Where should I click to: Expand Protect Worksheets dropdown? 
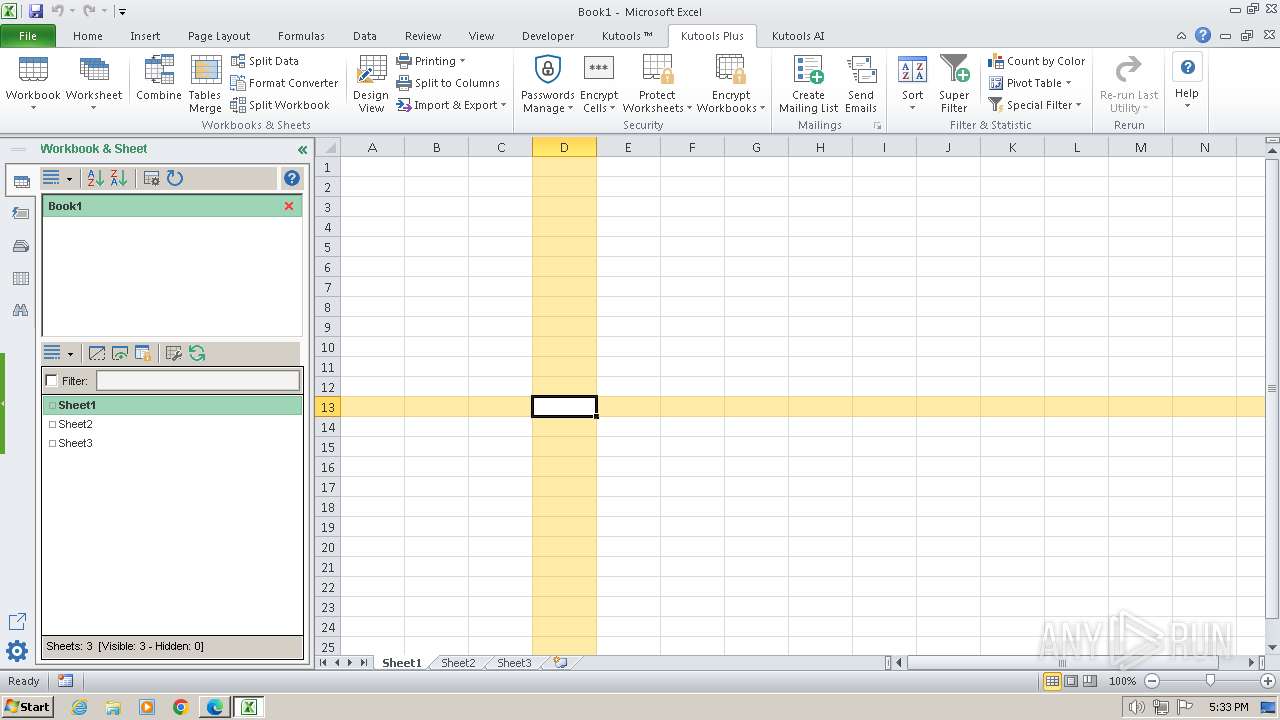657,84
